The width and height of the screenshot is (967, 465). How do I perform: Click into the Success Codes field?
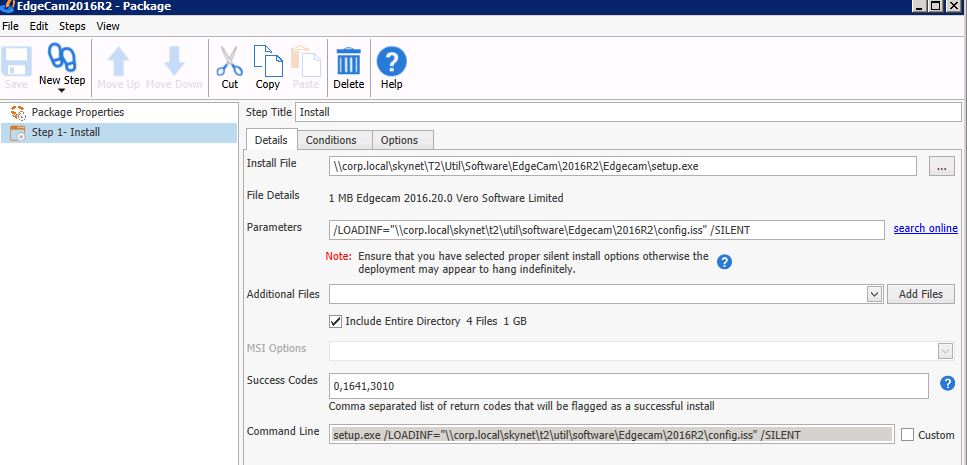tap(630, 385)
